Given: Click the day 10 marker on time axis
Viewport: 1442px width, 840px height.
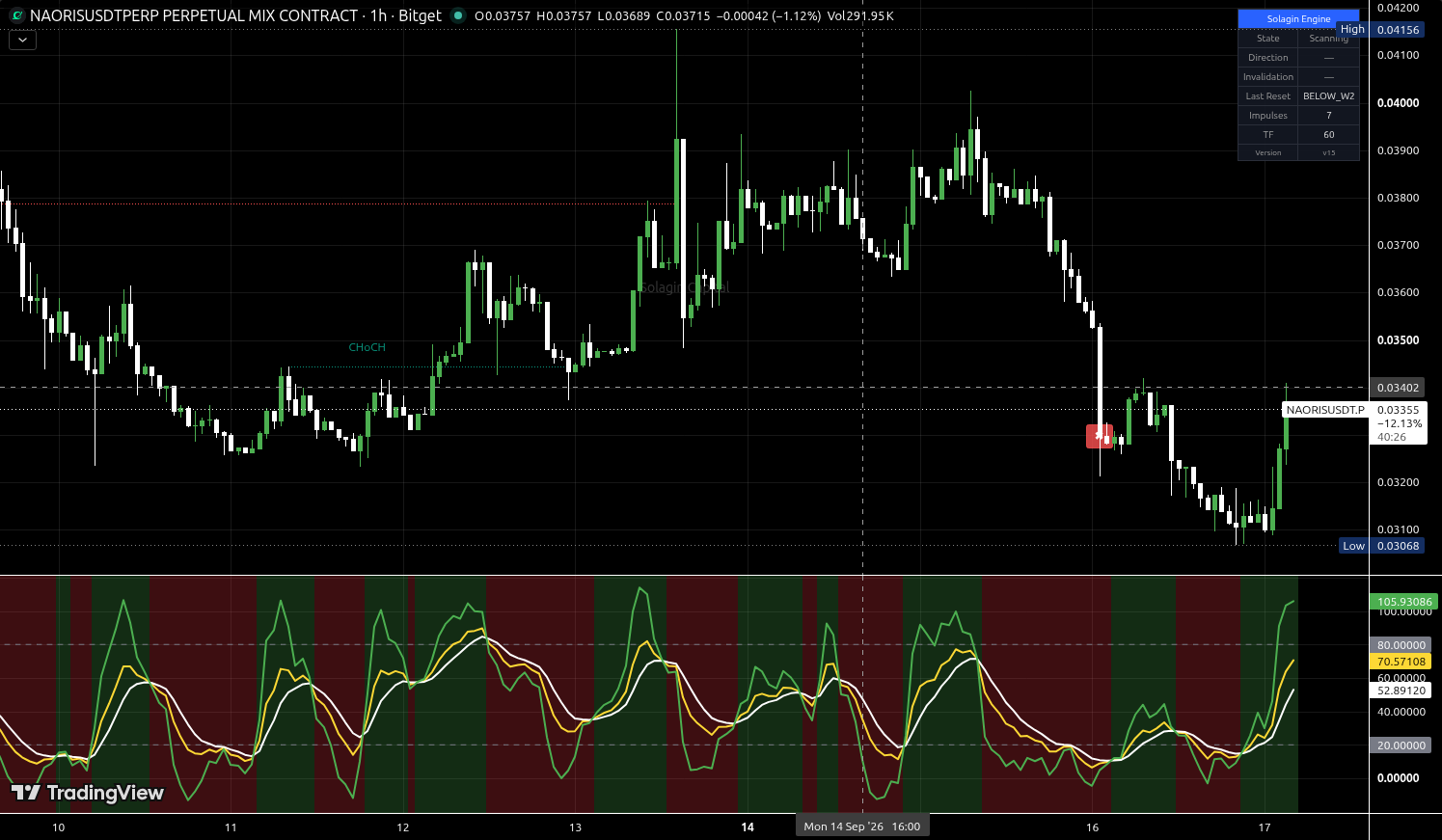Looking at the screenshot, I should point(59,827).
